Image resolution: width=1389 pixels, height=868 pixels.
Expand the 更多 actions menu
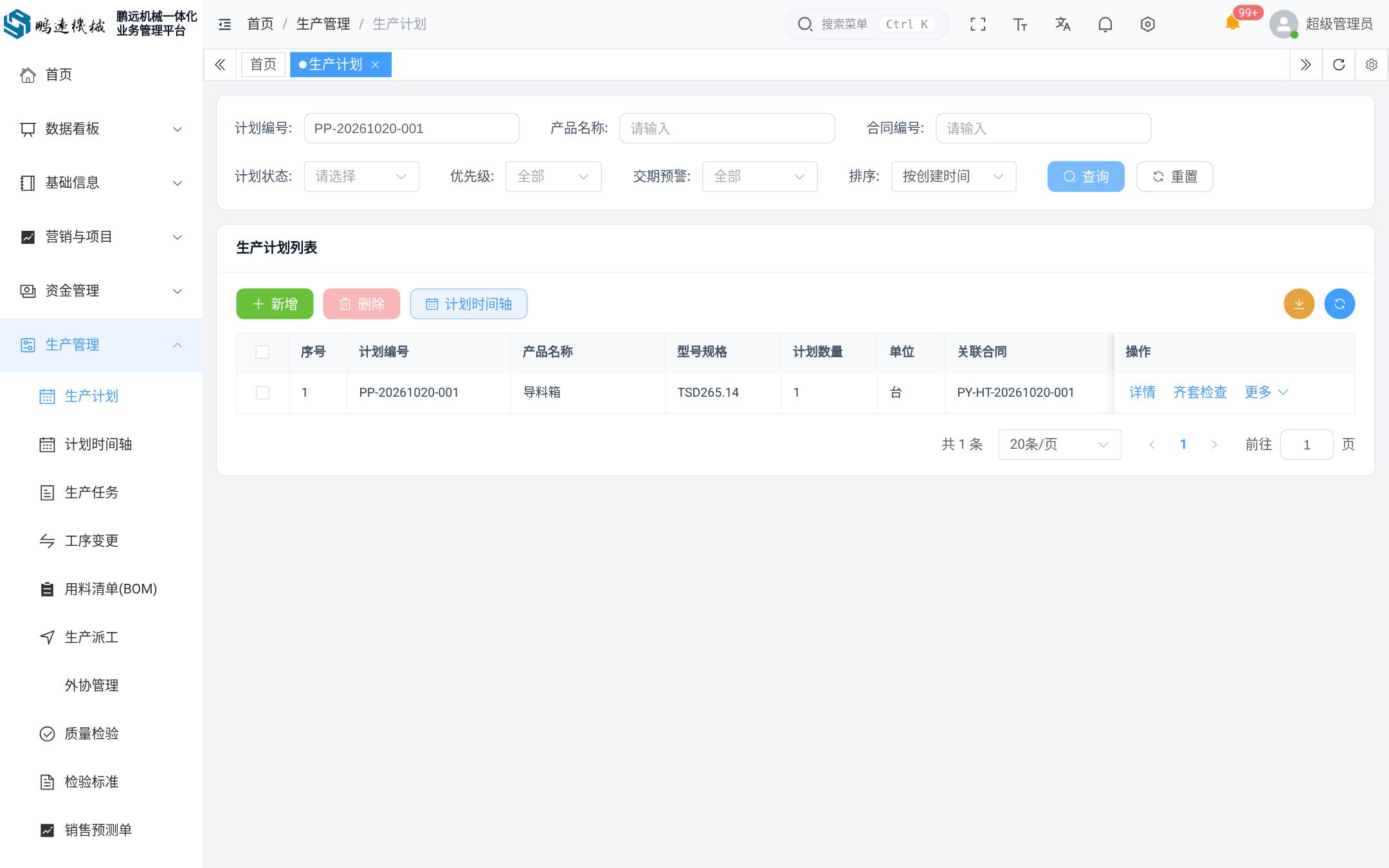tap(1266, 392)
